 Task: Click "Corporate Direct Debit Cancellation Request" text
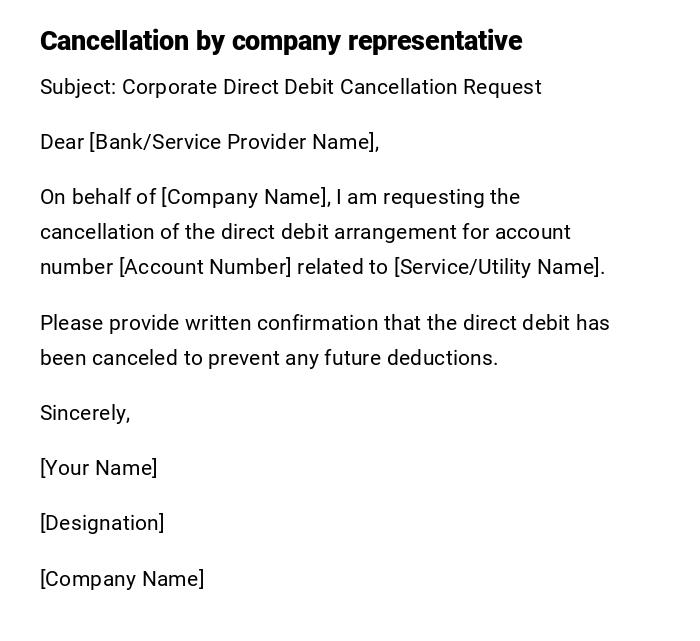(x=331, y=87)
